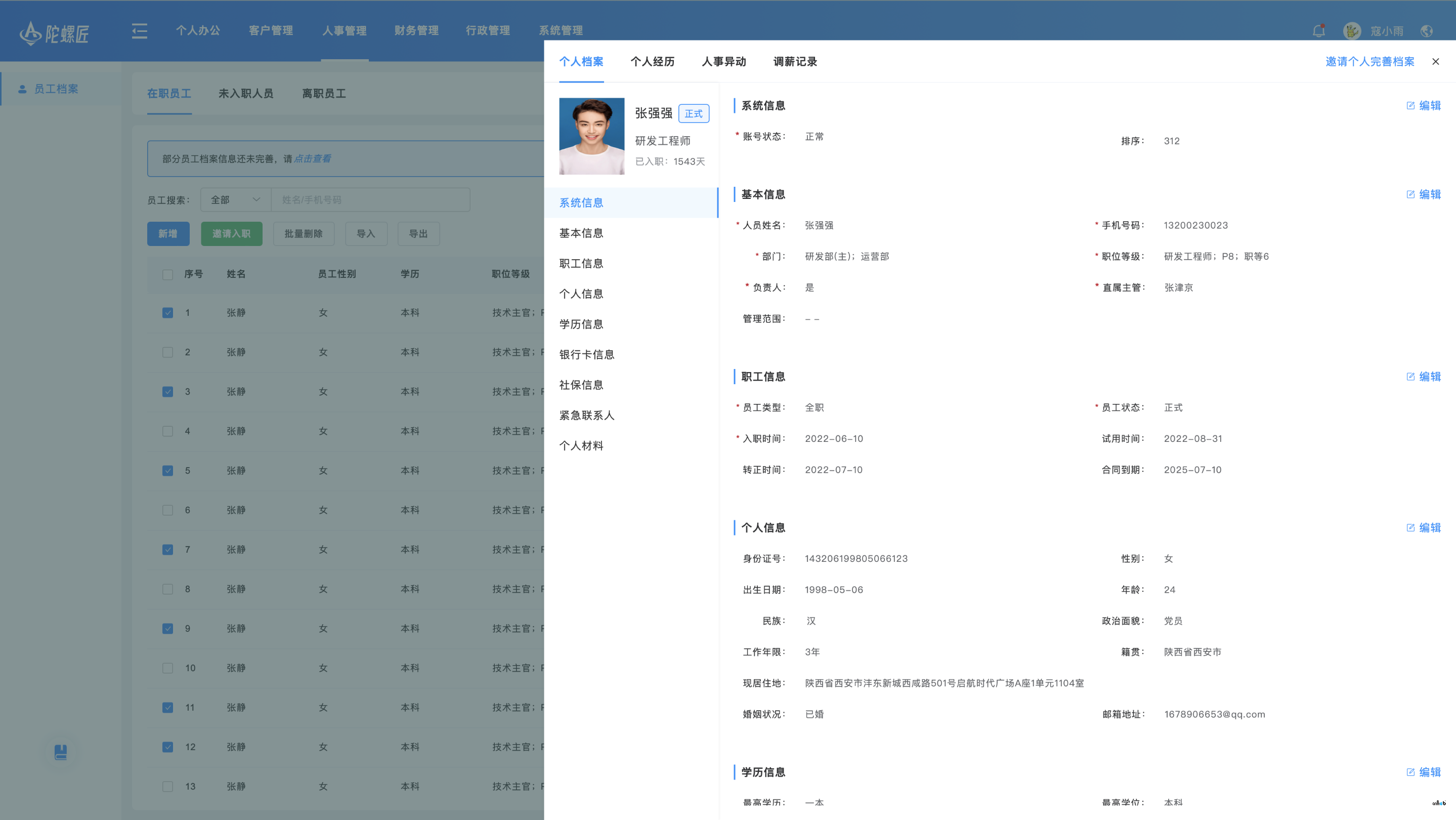The height and width of the screenshot is (820, 1456).
Task: Uncheck row 5 checkbox
Action: pos(167,471)
